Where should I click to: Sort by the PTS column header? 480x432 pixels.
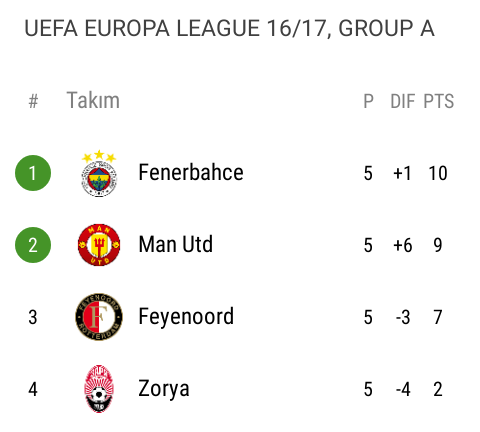pos(438,101)
